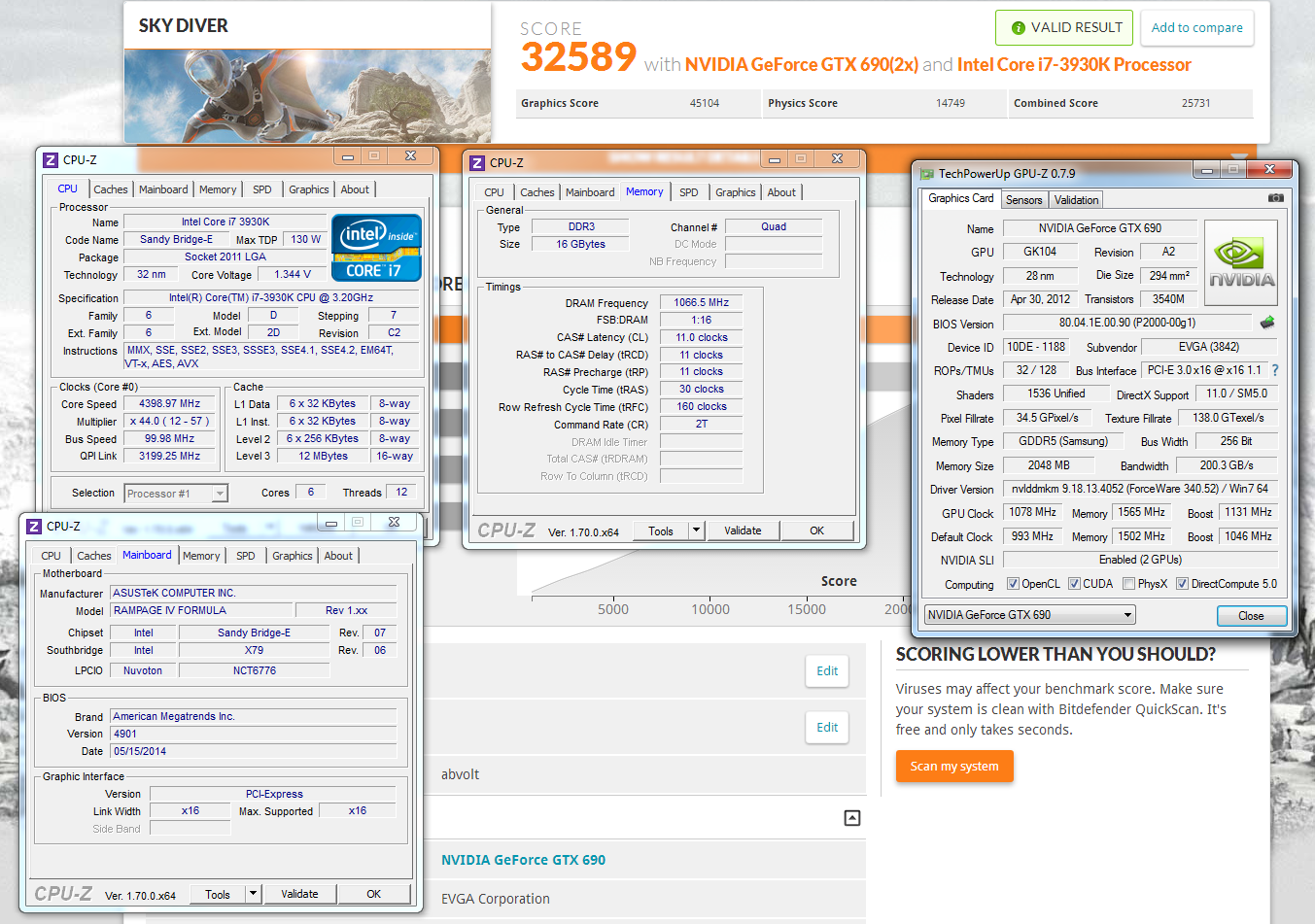Click OK in Mainboard CPU-Z window
This screenshot has width=1315, height=924.
click(x=373, y=894)
